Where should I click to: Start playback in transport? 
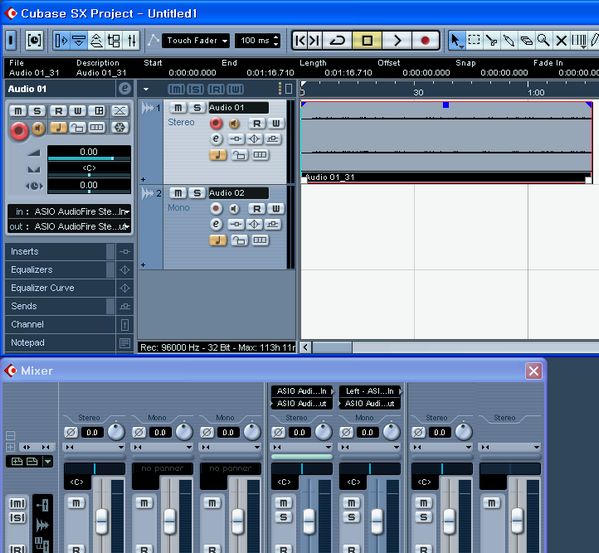click(x=397, y=40)
